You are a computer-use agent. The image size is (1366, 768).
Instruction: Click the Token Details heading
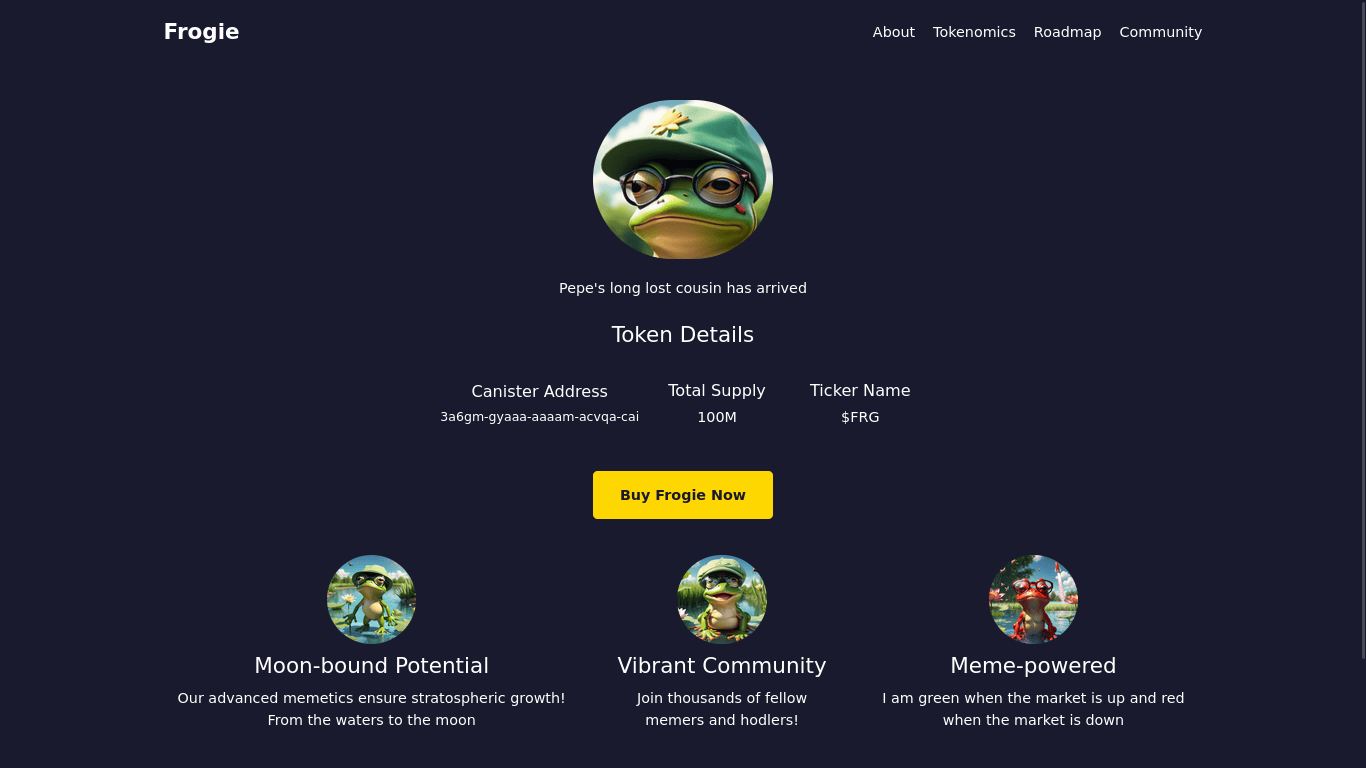[x=683, y=335]
